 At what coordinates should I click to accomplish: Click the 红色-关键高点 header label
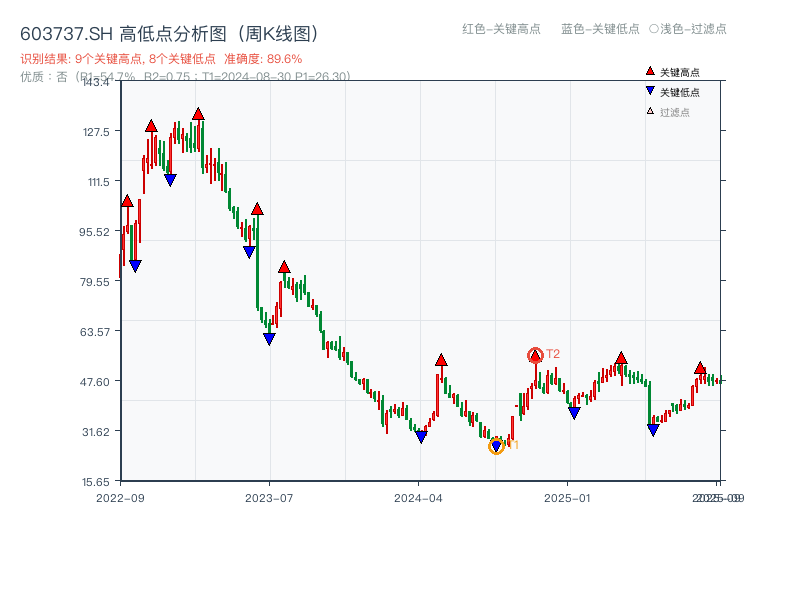pos(501,29)
